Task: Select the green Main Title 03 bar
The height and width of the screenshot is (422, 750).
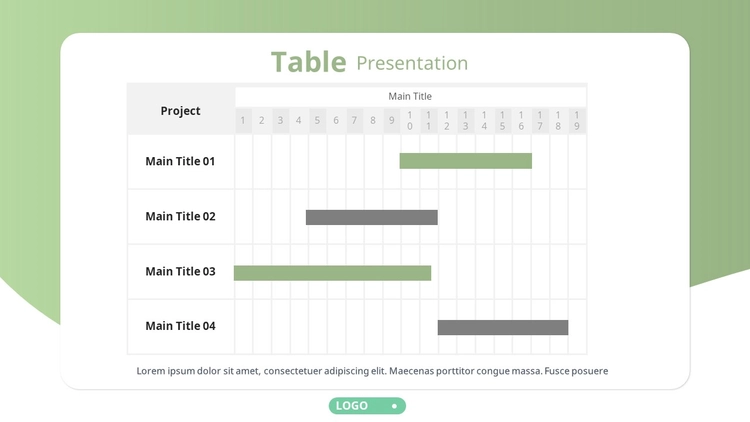Action: [x=332, y=273]
